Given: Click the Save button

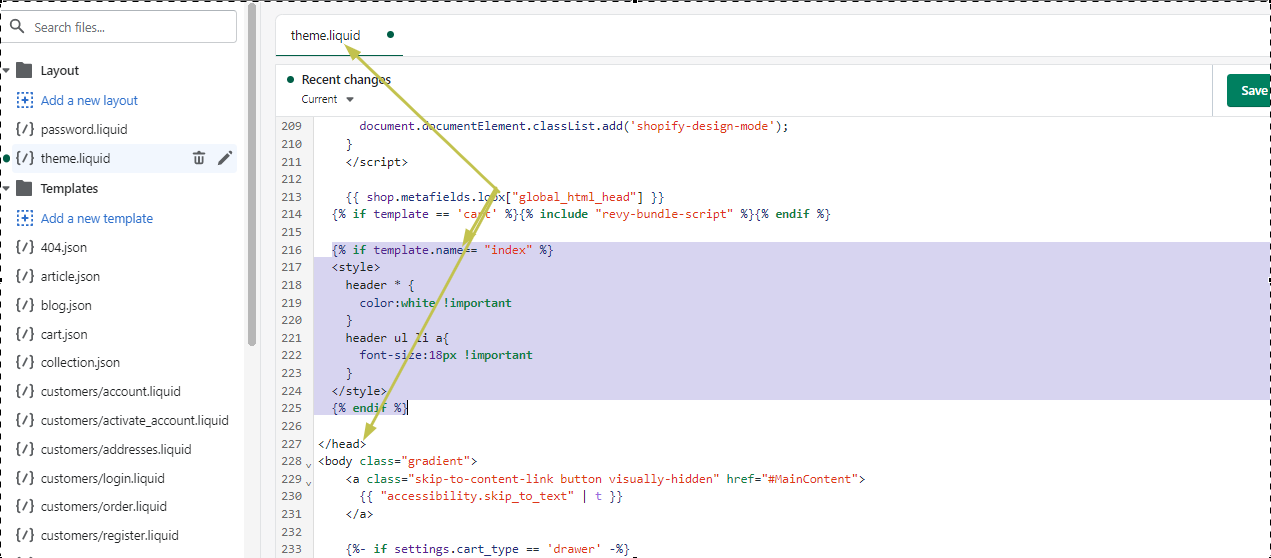Looking at the screenshot, I should (x=1250, y=90).
